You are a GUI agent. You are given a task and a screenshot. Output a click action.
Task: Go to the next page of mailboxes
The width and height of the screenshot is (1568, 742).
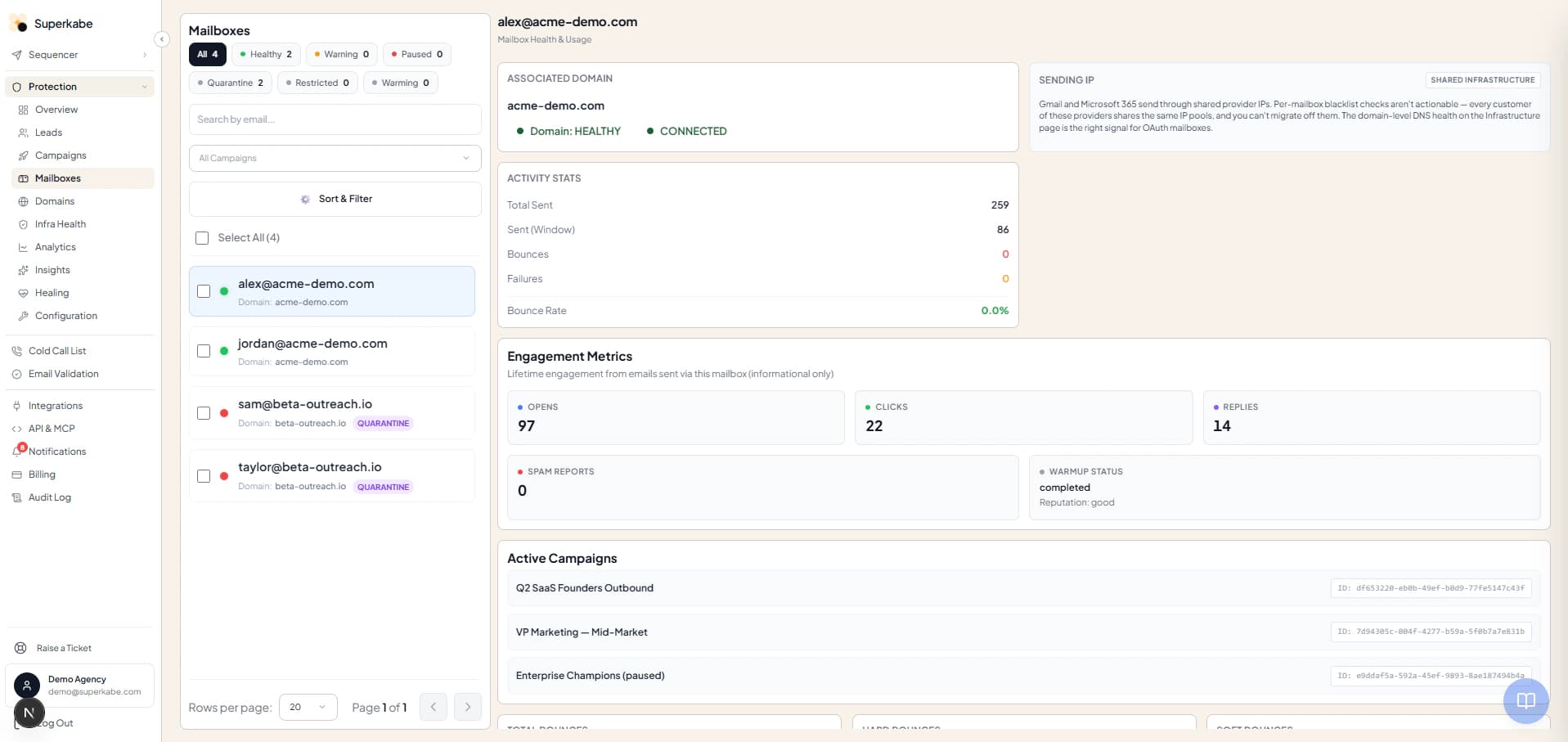pos(468,707)
